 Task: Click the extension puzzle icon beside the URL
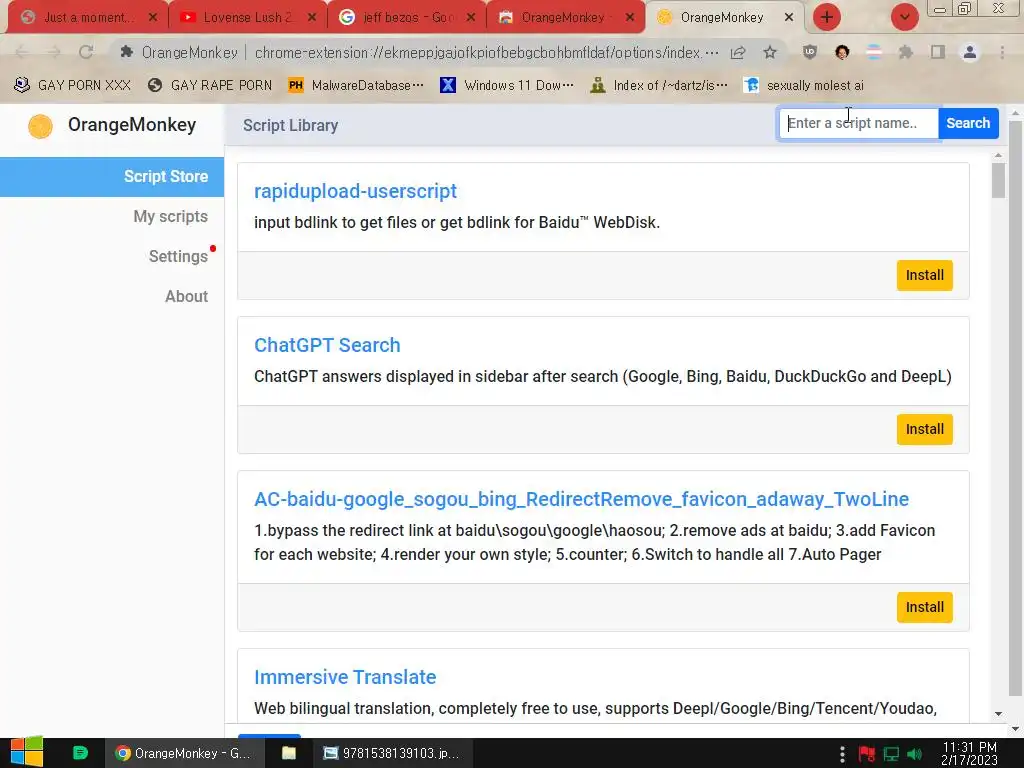click(x=127, y=52)
